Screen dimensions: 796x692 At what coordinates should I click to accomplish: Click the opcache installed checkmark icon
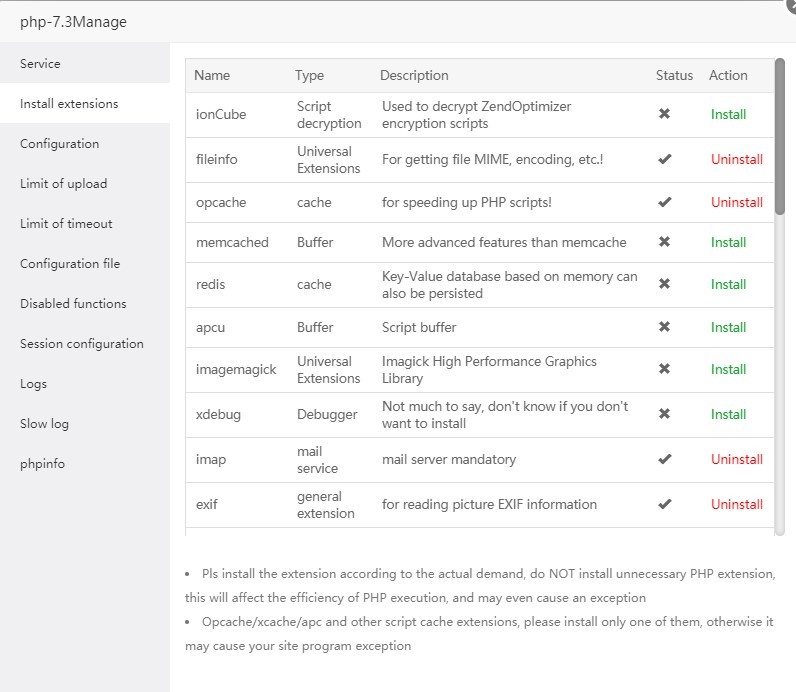(x=664, y=202)
